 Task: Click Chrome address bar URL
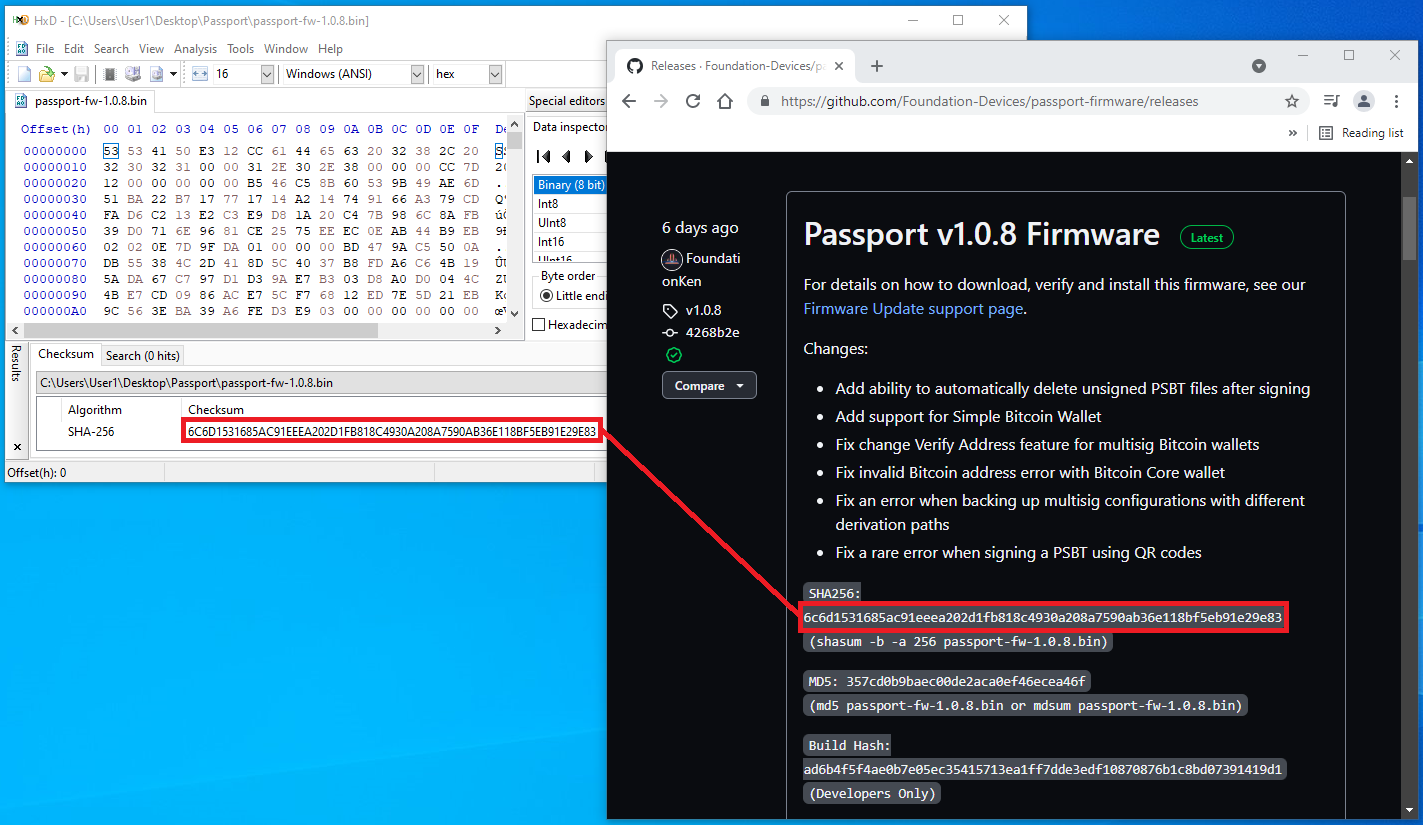click(989, 101)
